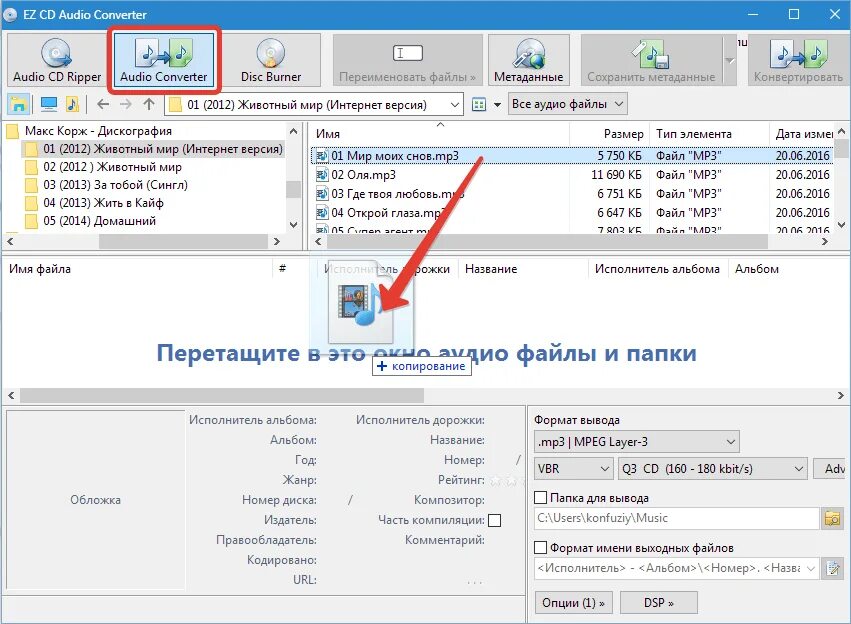Open the Метаданные lookup button
The width and height of the screenshot is (851, 624).
coord(529,60)
